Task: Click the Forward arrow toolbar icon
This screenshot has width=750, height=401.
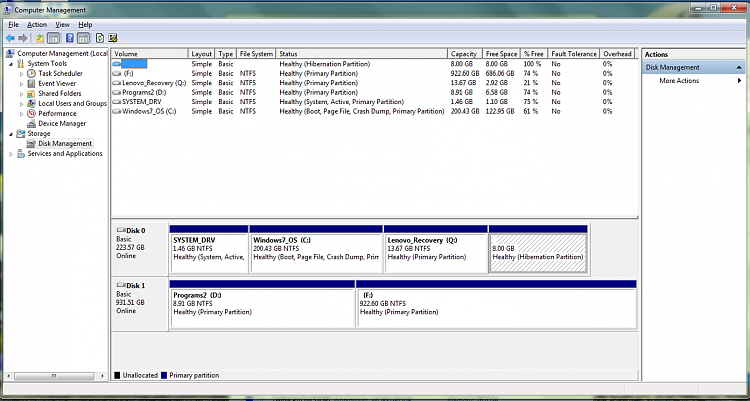Action: coord(22,38)
